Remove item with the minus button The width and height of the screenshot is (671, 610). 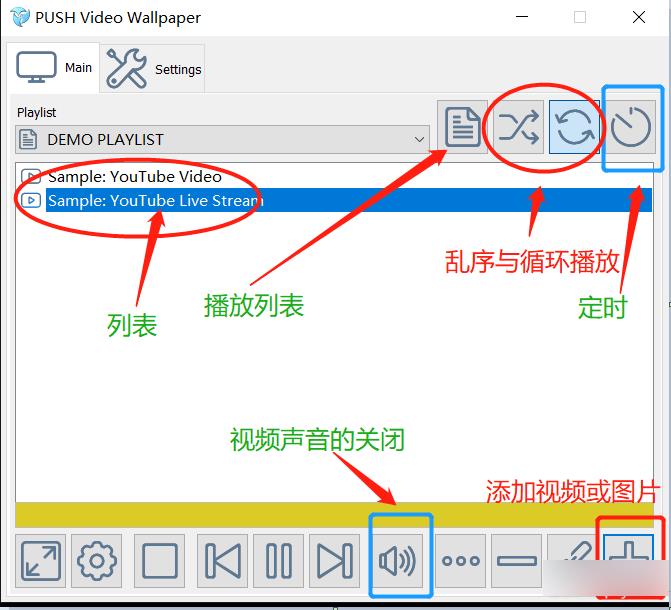pos(517,561)
